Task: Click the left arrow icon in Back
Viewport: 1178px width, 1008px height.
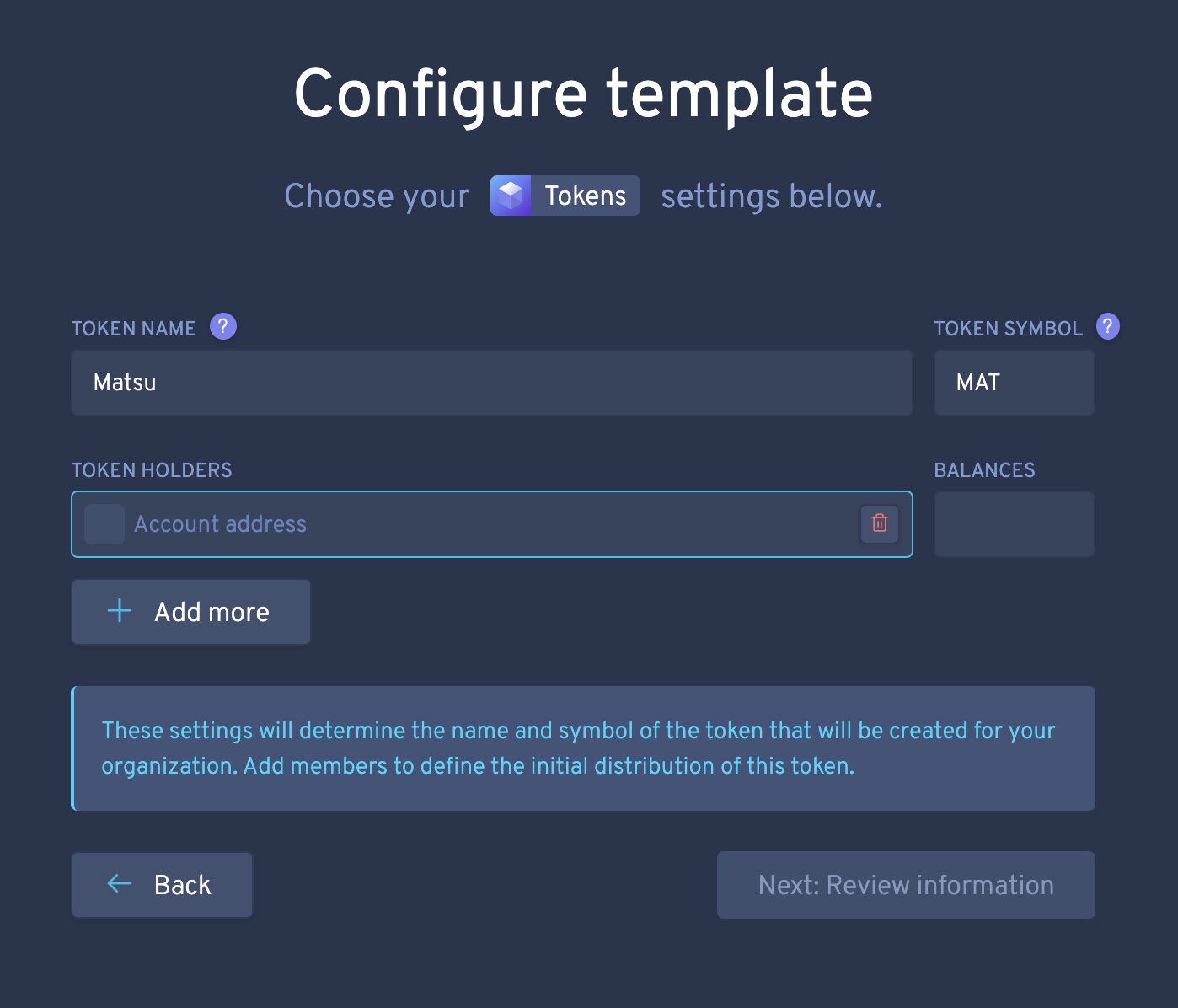Action: tap(120, 884)
